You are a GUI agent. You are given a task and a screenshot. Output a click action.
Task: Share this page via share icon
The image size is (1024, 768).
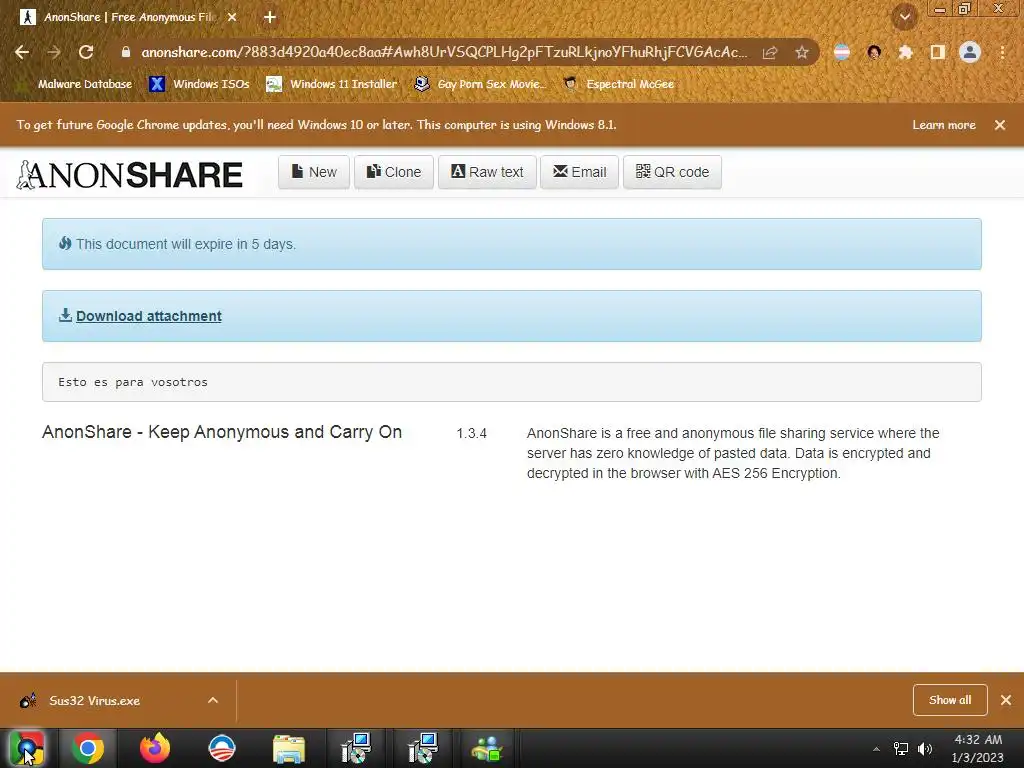770,52
